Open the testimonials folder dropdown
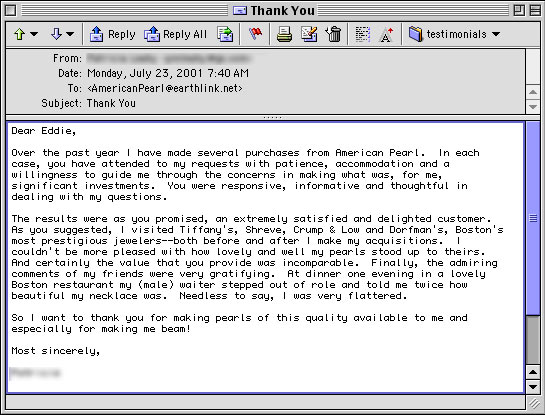Viewport: 545px width, 415px height. click(x=454, y=34)
